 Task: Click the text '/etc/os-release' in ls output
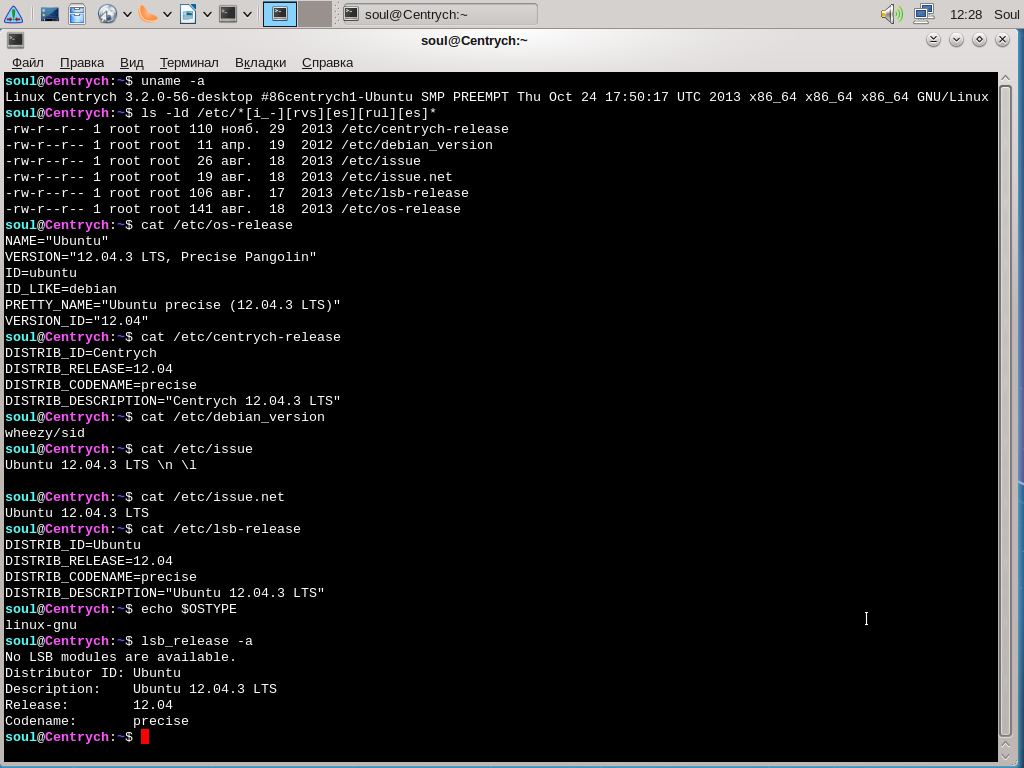pyautogui.click(x=401, y=209)
